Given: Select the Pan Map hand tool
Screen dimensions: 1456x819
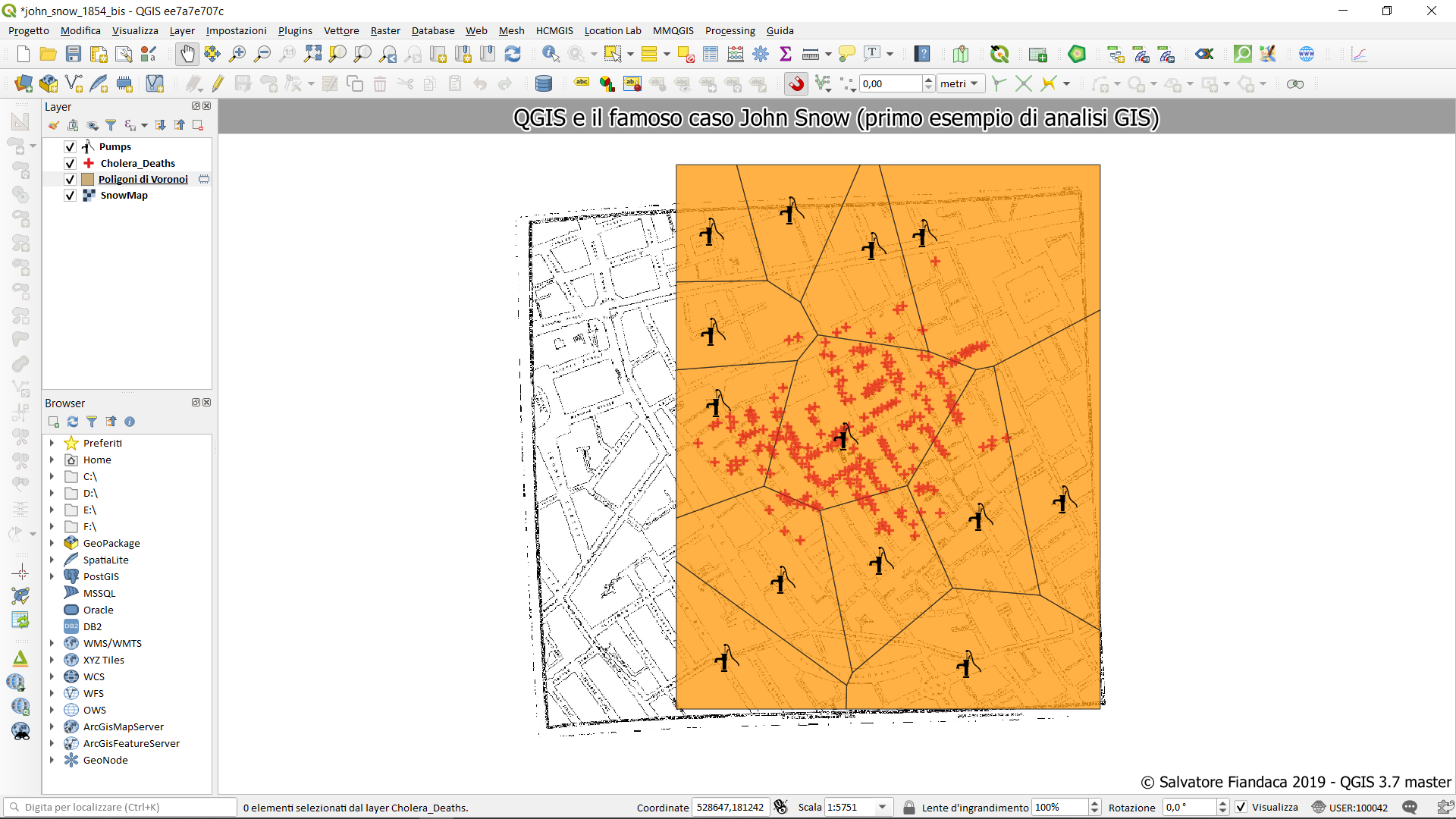Looking at the screenshot, I should pyautogui.click(x=187, y=54).
